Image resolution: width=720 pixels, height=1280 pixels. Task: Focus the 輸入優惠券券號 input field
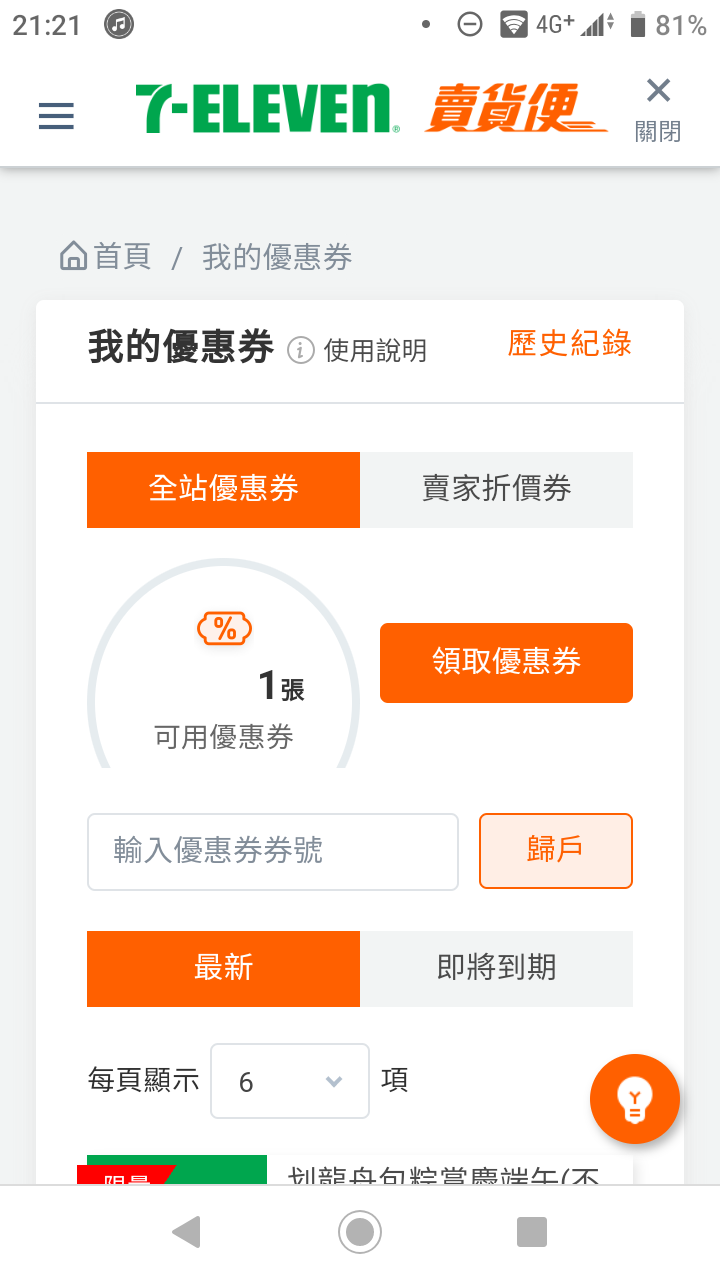coord(273,851)
